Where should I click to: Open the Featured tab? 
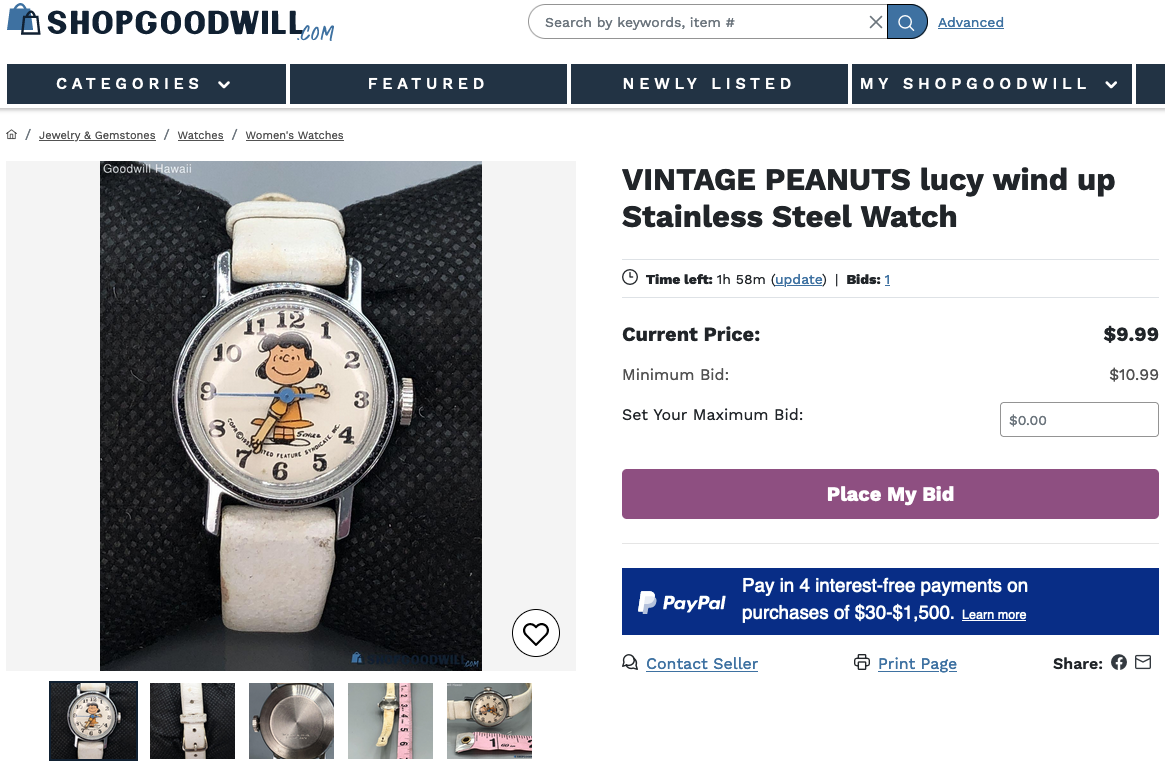coord(428,84)
